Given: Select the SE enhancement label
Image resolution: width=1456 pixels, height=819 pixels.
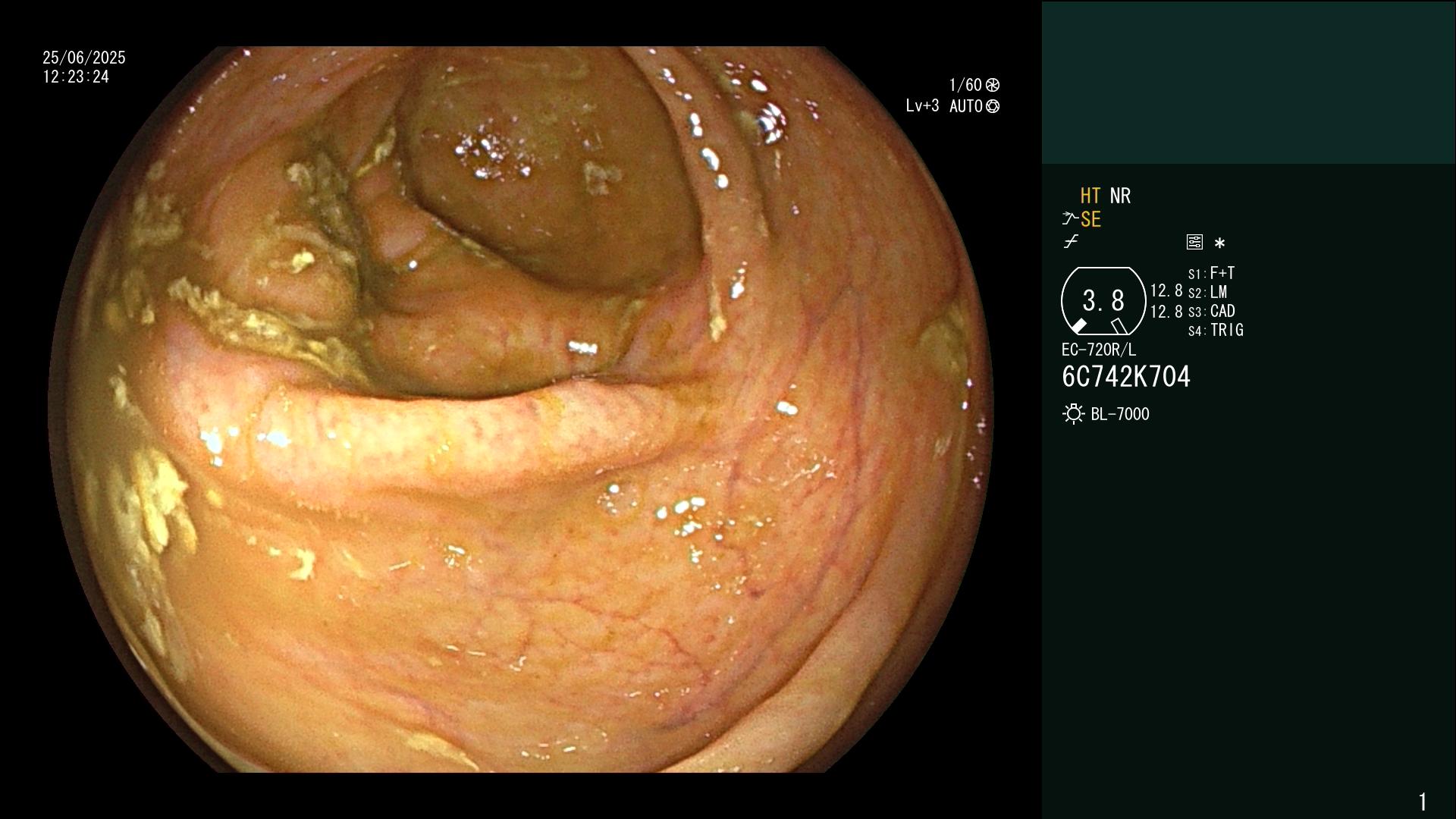Looking at the screenshot, I should click(1090, 219).
